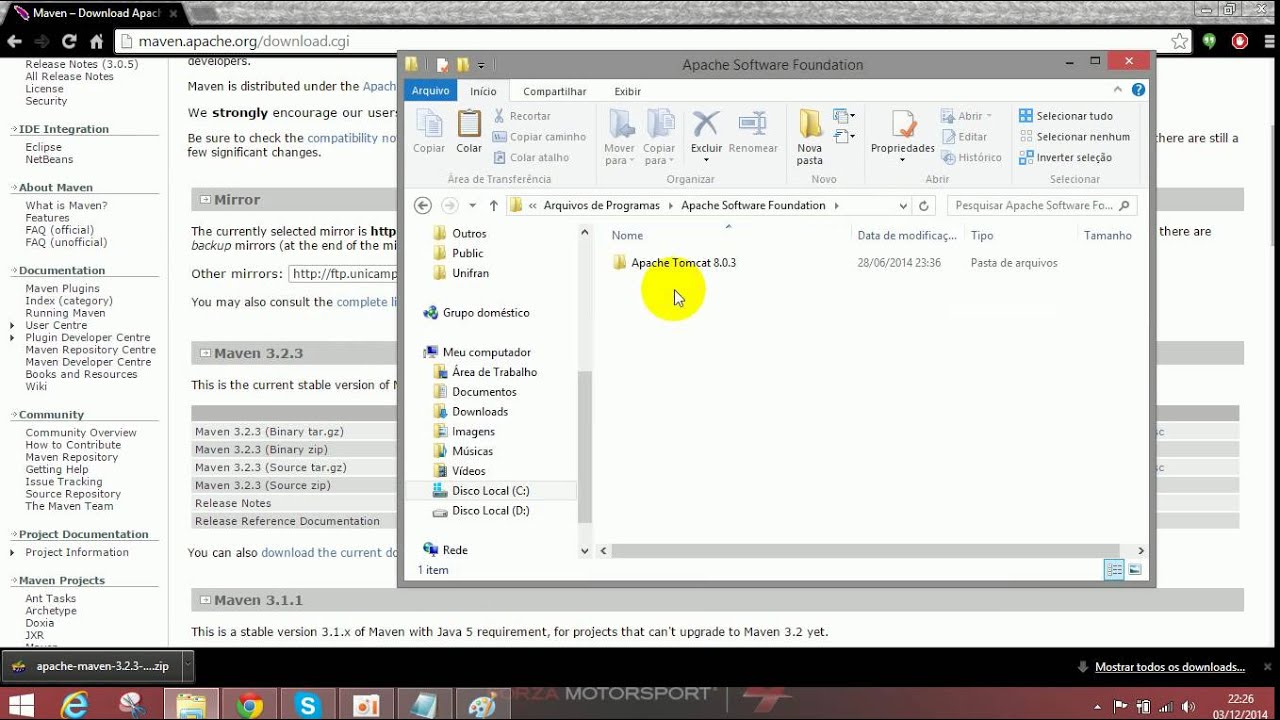Open Windows Start button
The height and width of the screenshot is (720, 1280).
pyautogui.click(x=21, y=705)
